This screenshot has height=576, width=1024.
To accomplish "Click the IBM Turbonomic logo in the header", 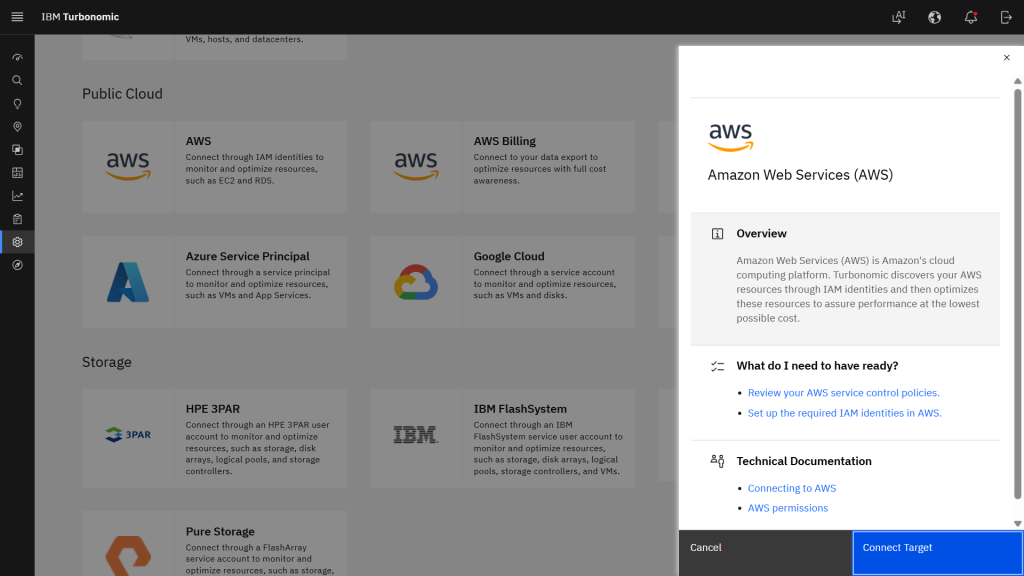I will 79,16.
